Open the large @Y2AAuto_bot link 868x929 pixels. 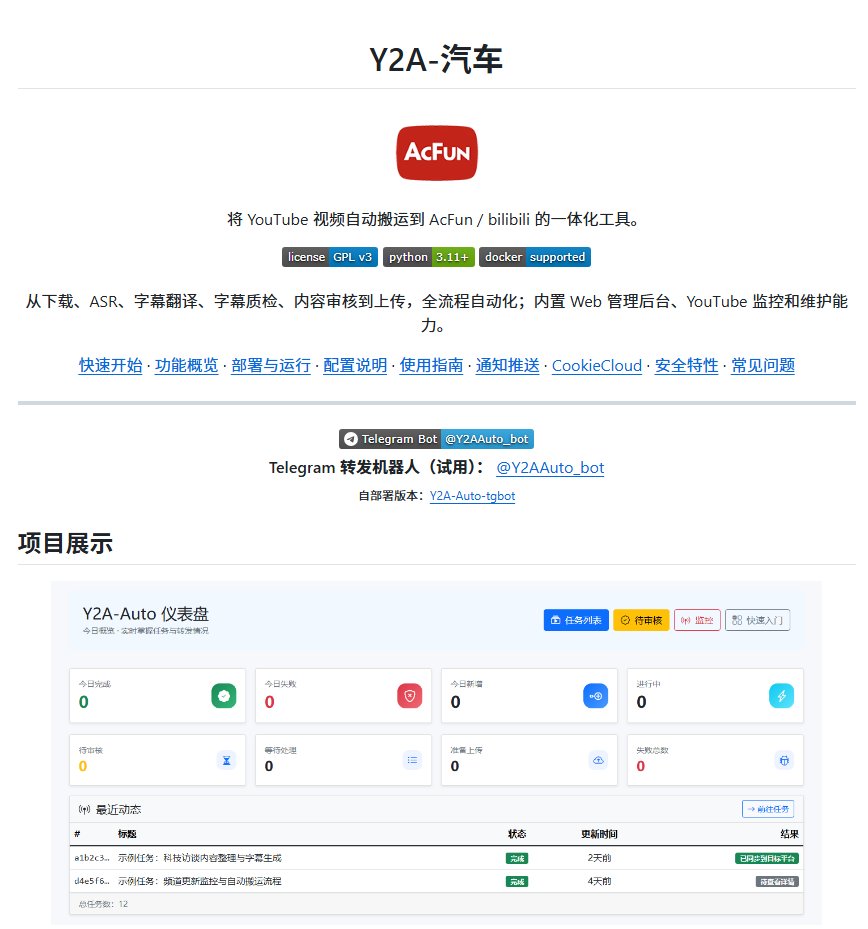pos(550,467)
